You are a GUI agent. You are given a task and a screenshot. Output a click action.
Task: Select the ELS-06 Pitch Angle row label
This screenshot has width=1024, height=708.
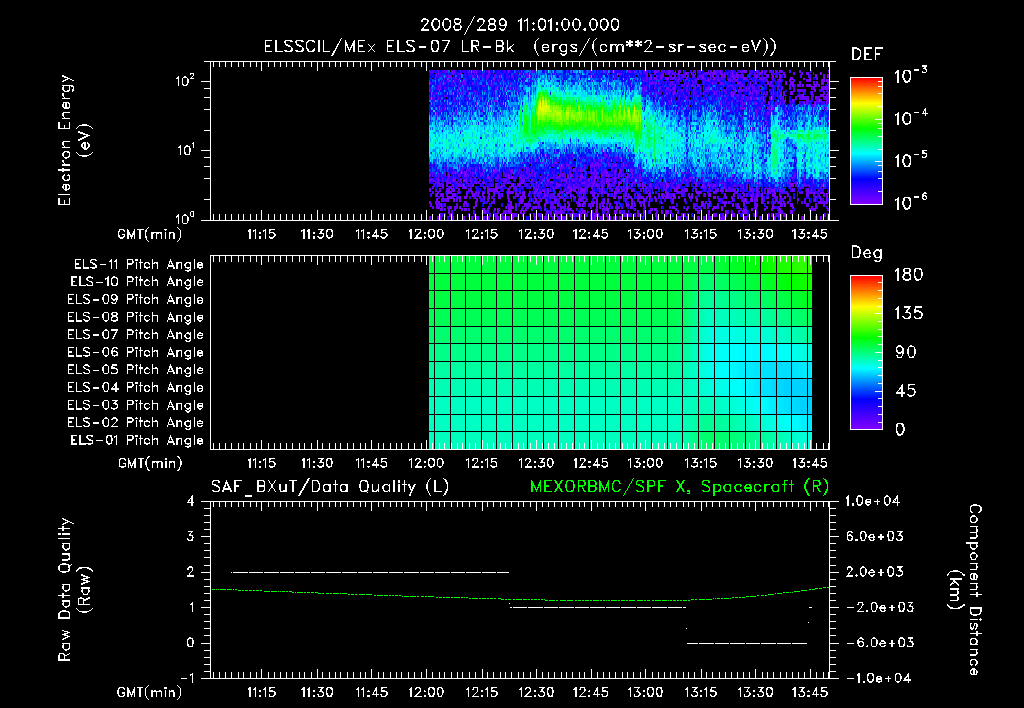[x=135, y=352]
